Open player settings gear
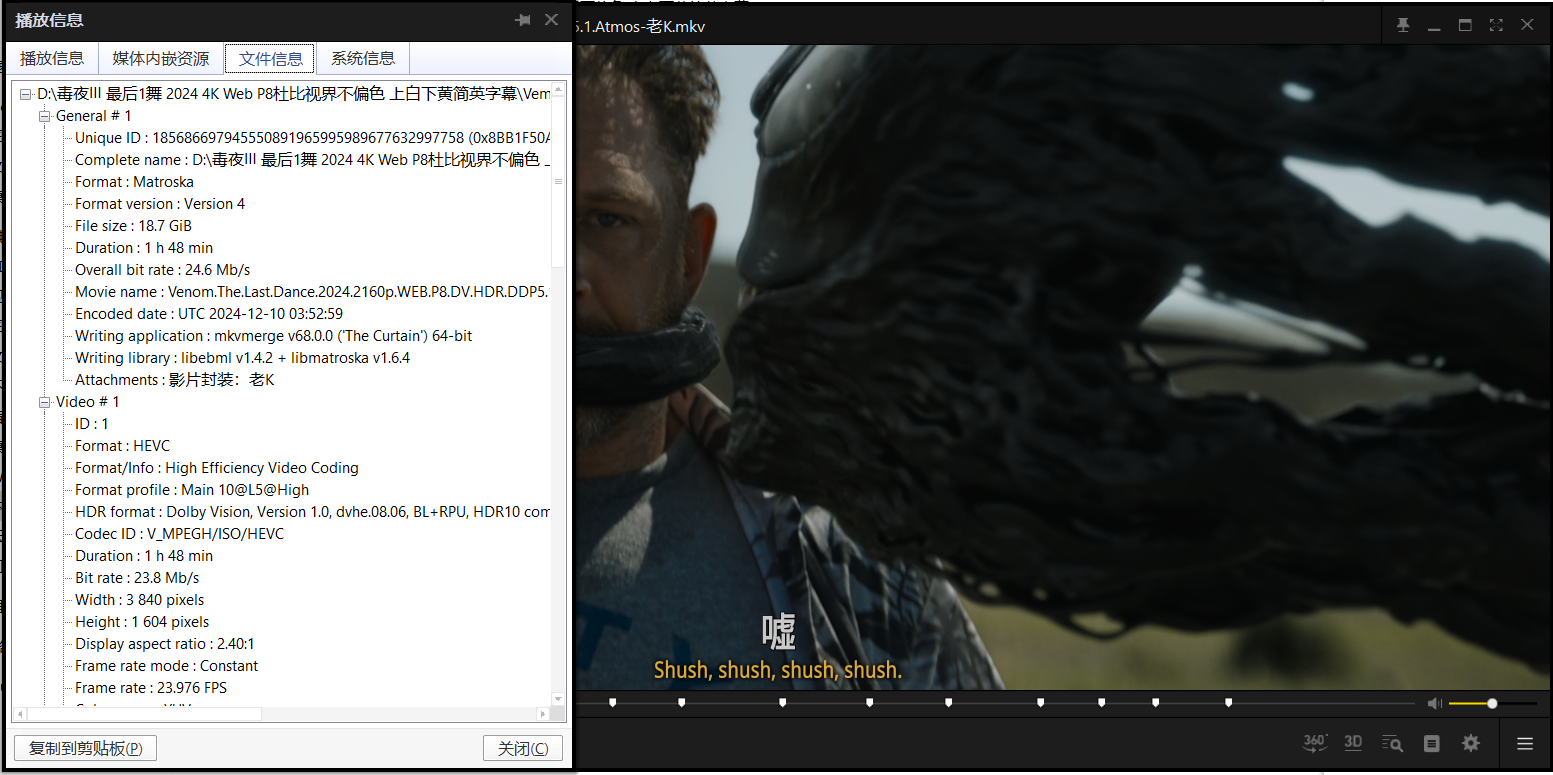The height and width of the screenshot is (775, 1553). [x=1470, y=743]
